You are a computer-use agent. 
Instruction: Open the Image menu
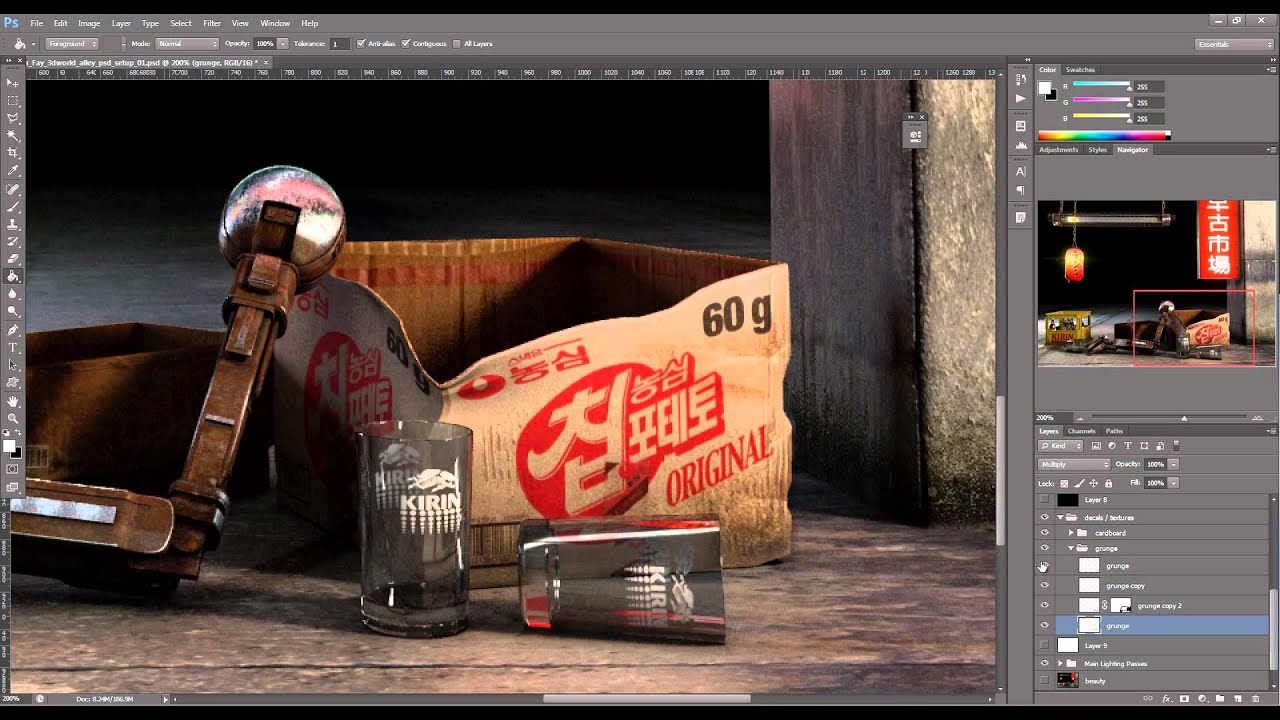pos(89,23)
